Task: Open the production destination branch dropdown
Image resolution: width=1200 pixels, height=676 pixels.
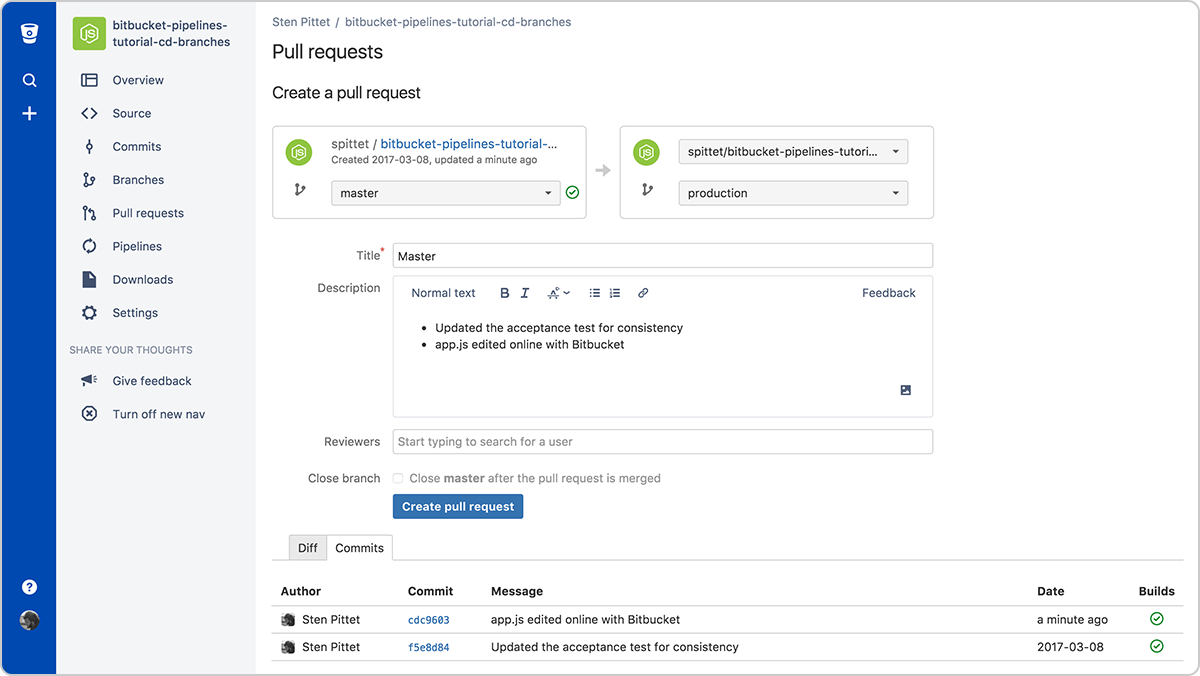Action: pos(792,192)
